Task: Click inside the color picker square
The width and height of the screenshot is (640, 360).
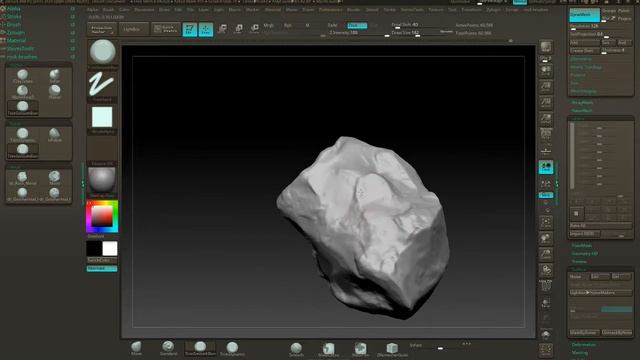Action: [102, 216]
